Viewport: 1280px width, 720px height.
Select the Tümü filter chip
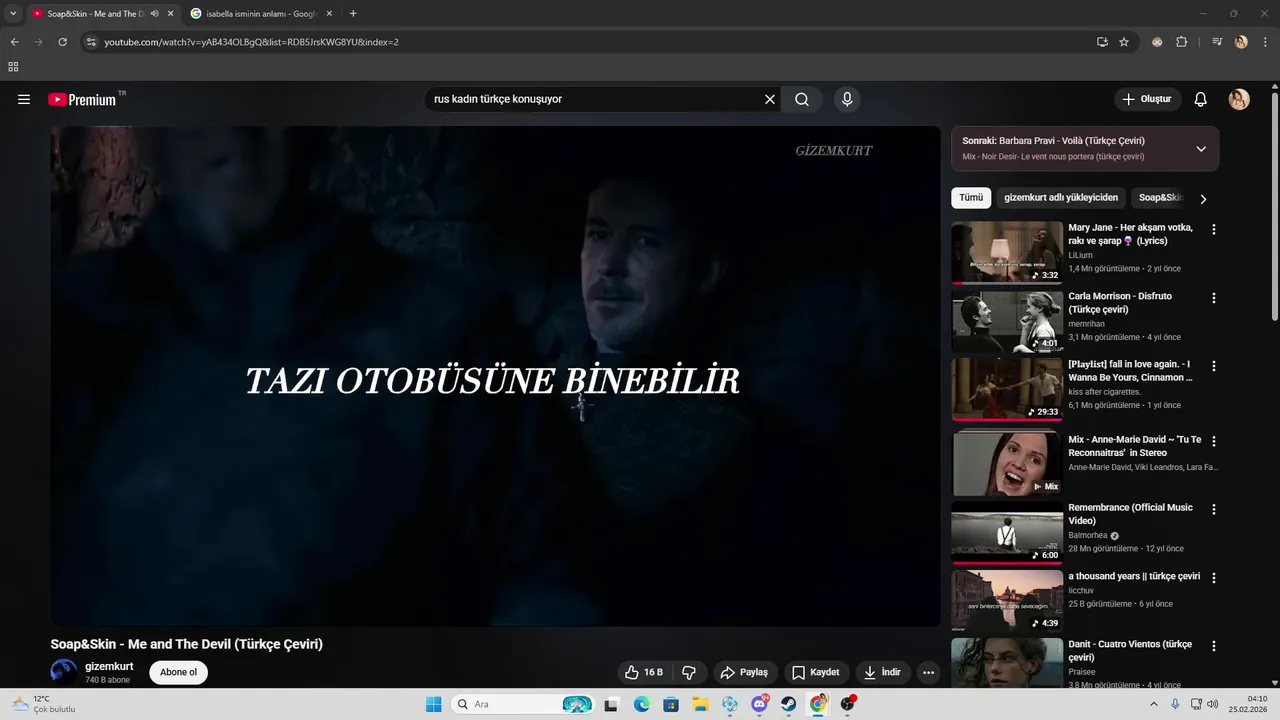(971, 198)
